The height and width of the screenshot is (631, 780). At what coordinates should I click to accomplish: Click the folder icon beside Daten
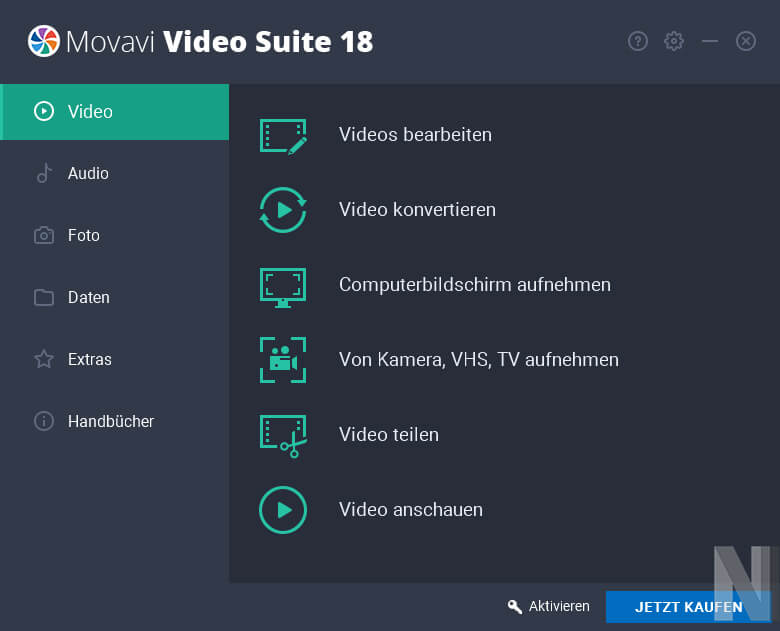(44, 298)
